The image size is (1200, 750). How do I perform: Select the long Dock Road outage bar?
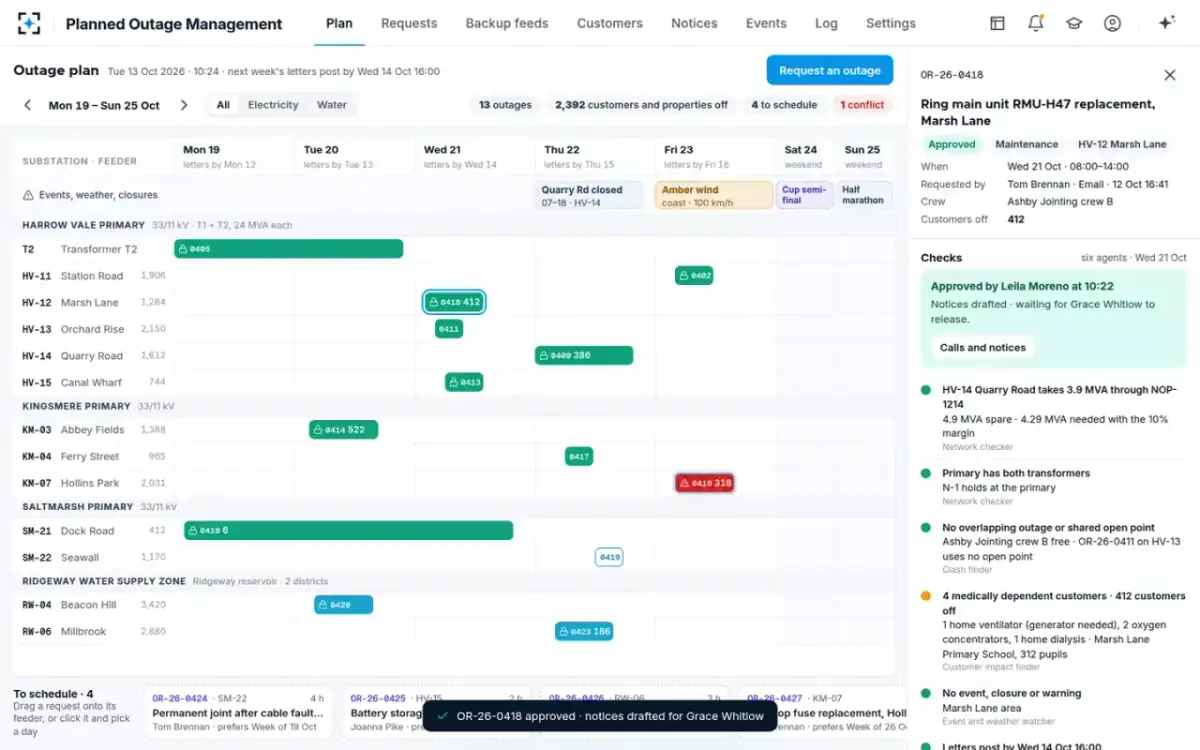coord(349,531)
